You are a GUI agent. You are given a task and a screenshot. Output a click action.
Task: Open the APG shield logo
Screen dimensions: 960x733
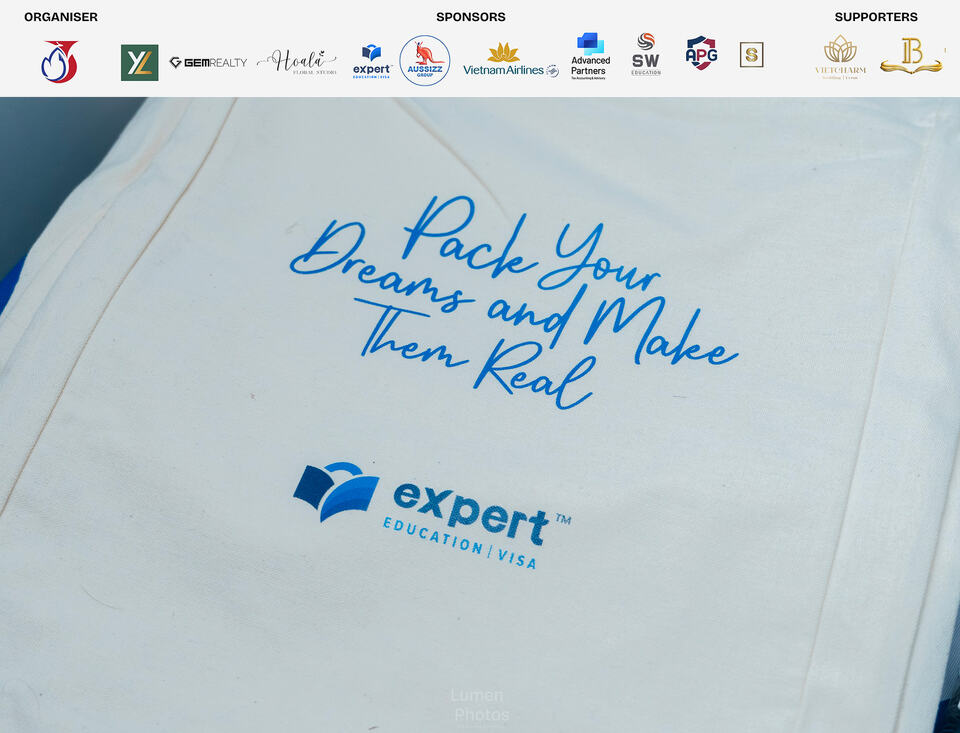(702, 53)
